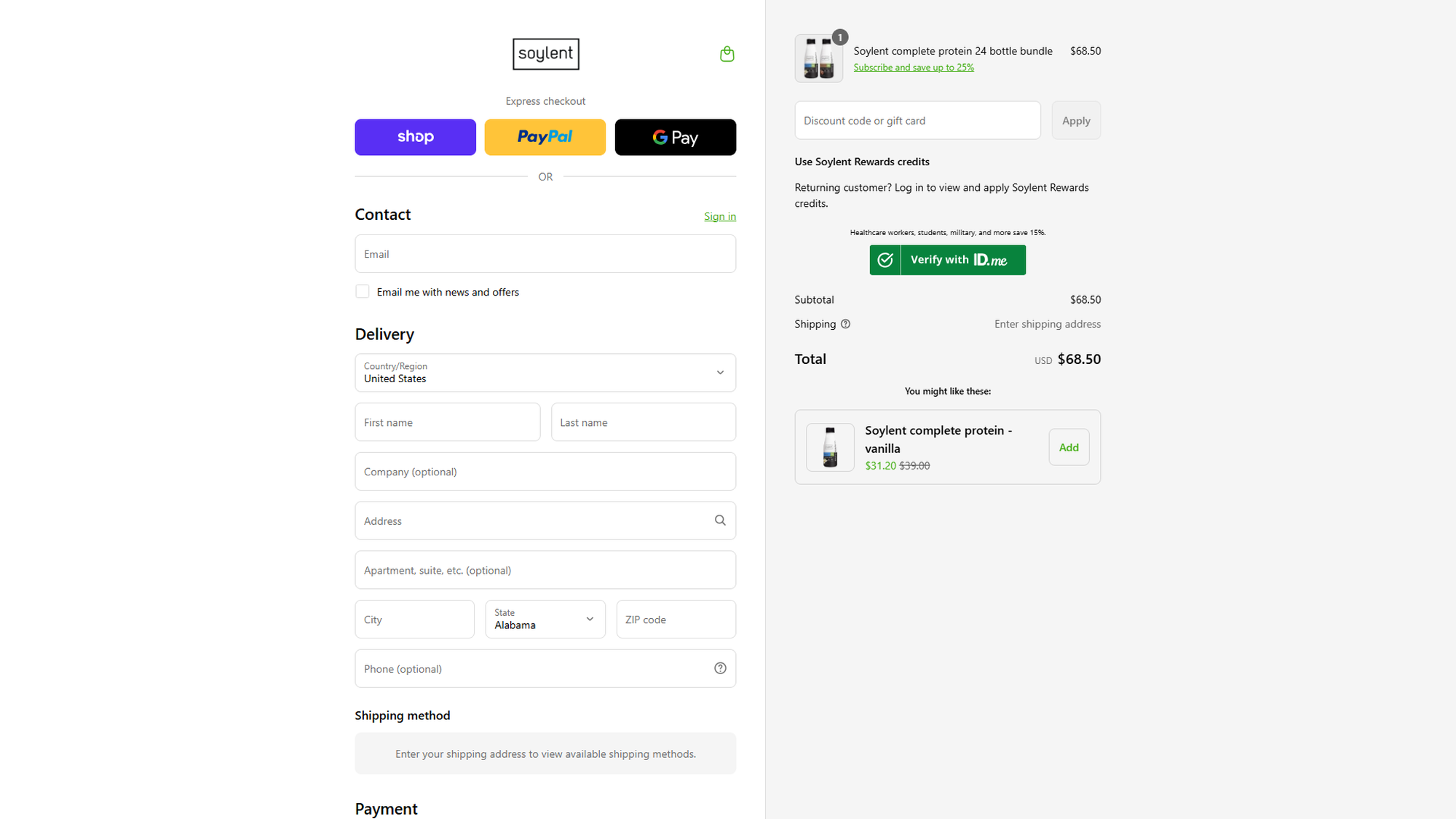1456x819 pixels.
Task: Check out with PayPal
Action: click(x=545, y=137)
